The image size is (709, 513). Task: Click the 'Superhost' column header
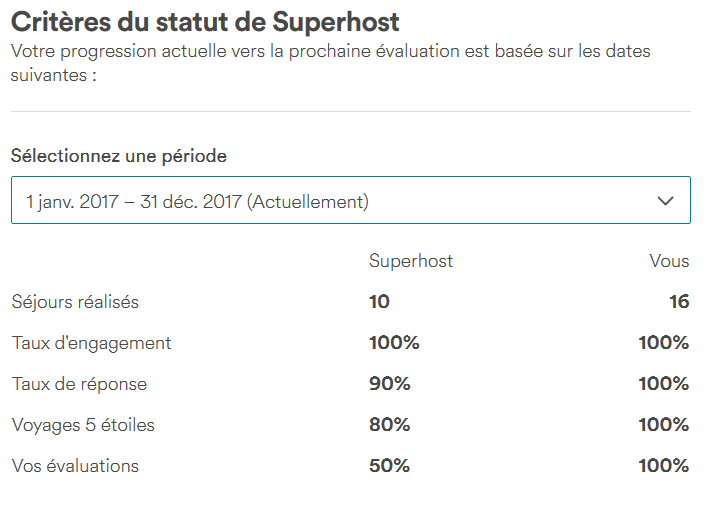(411, 261)
